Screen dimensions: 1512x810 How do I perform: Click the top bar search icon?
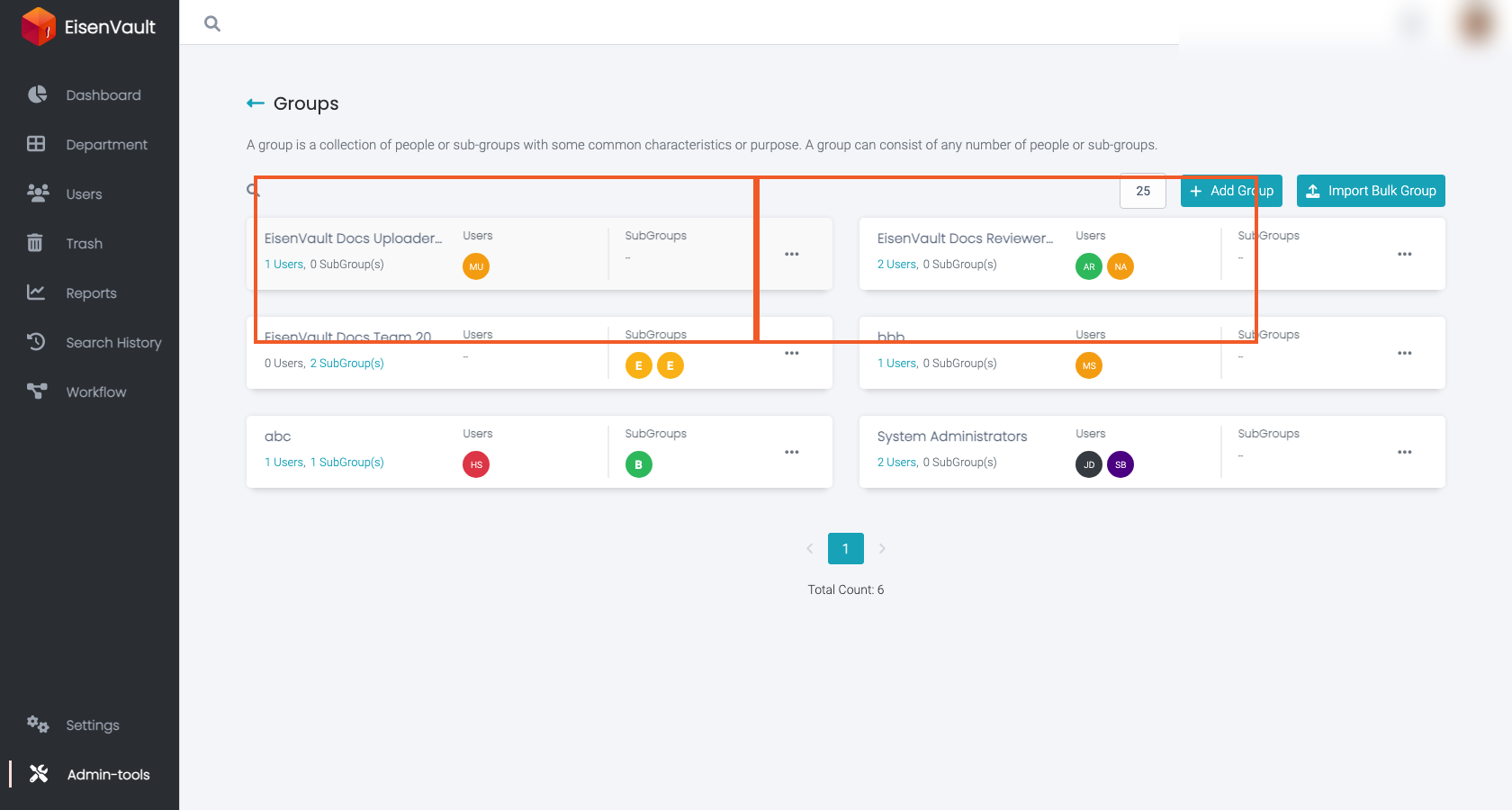[x=212, y=23]
